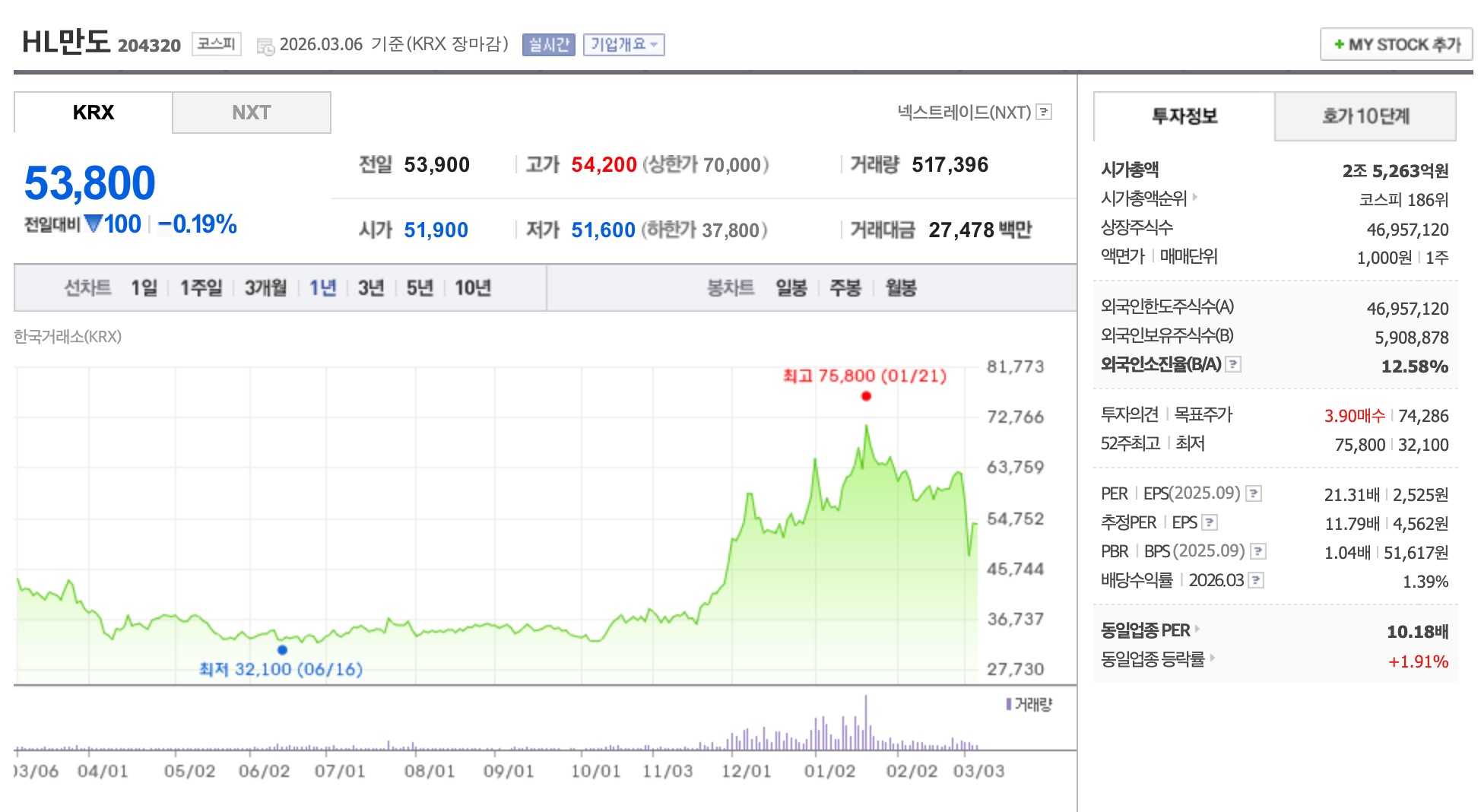Open the foreign ownership ratio help icon

1233,364
